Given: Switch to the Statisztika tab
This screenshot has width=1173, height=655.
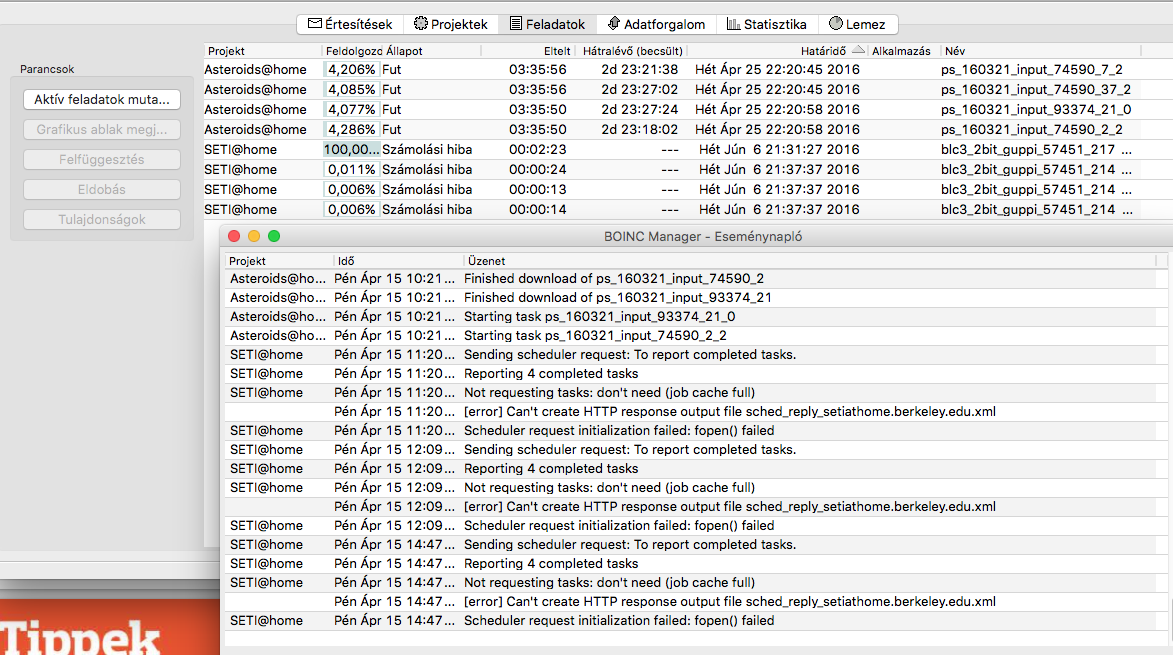Looking at the screenshot, I should point(767,24).
